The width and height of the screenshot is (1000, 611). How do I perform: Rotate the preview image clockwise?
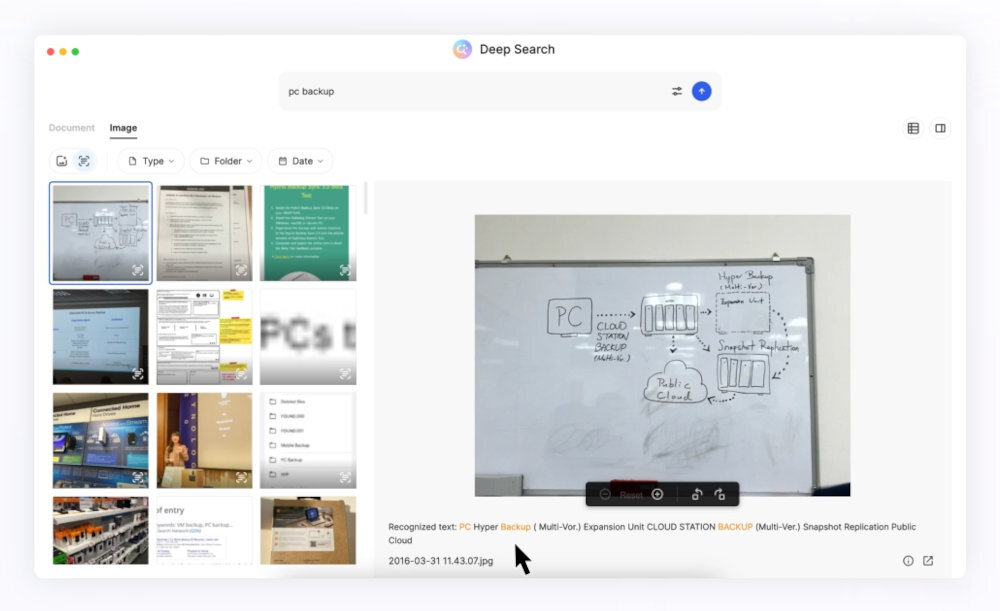point(719,494)
